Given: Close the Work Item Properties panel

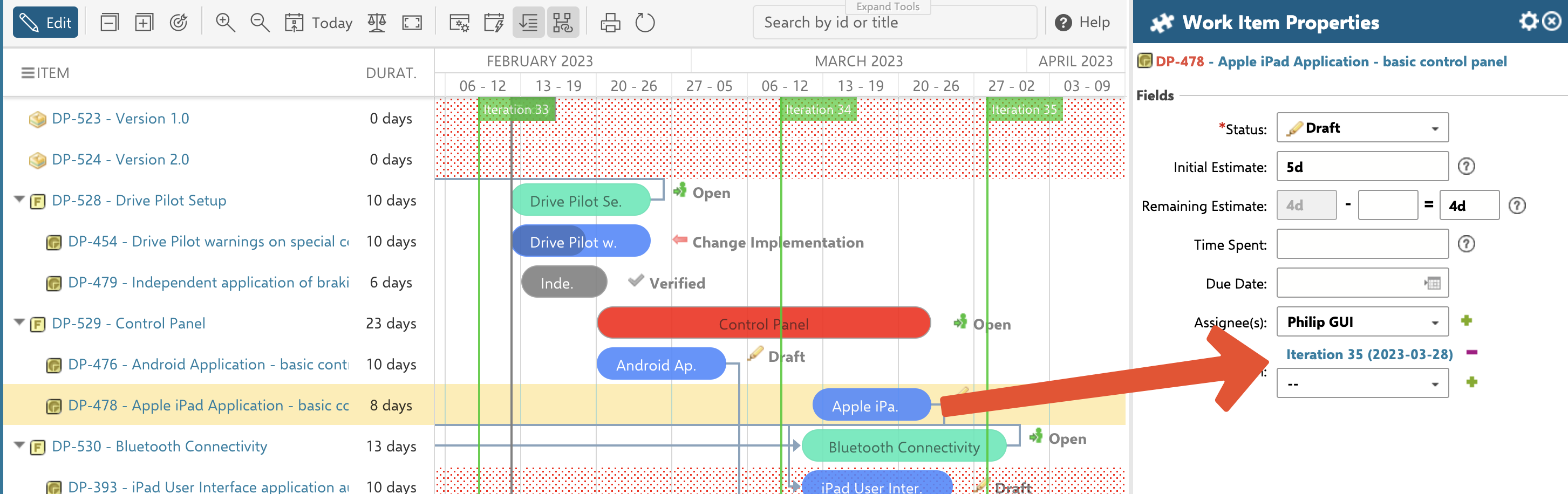Looking at the screenshot, I should tap(1552, 21).
